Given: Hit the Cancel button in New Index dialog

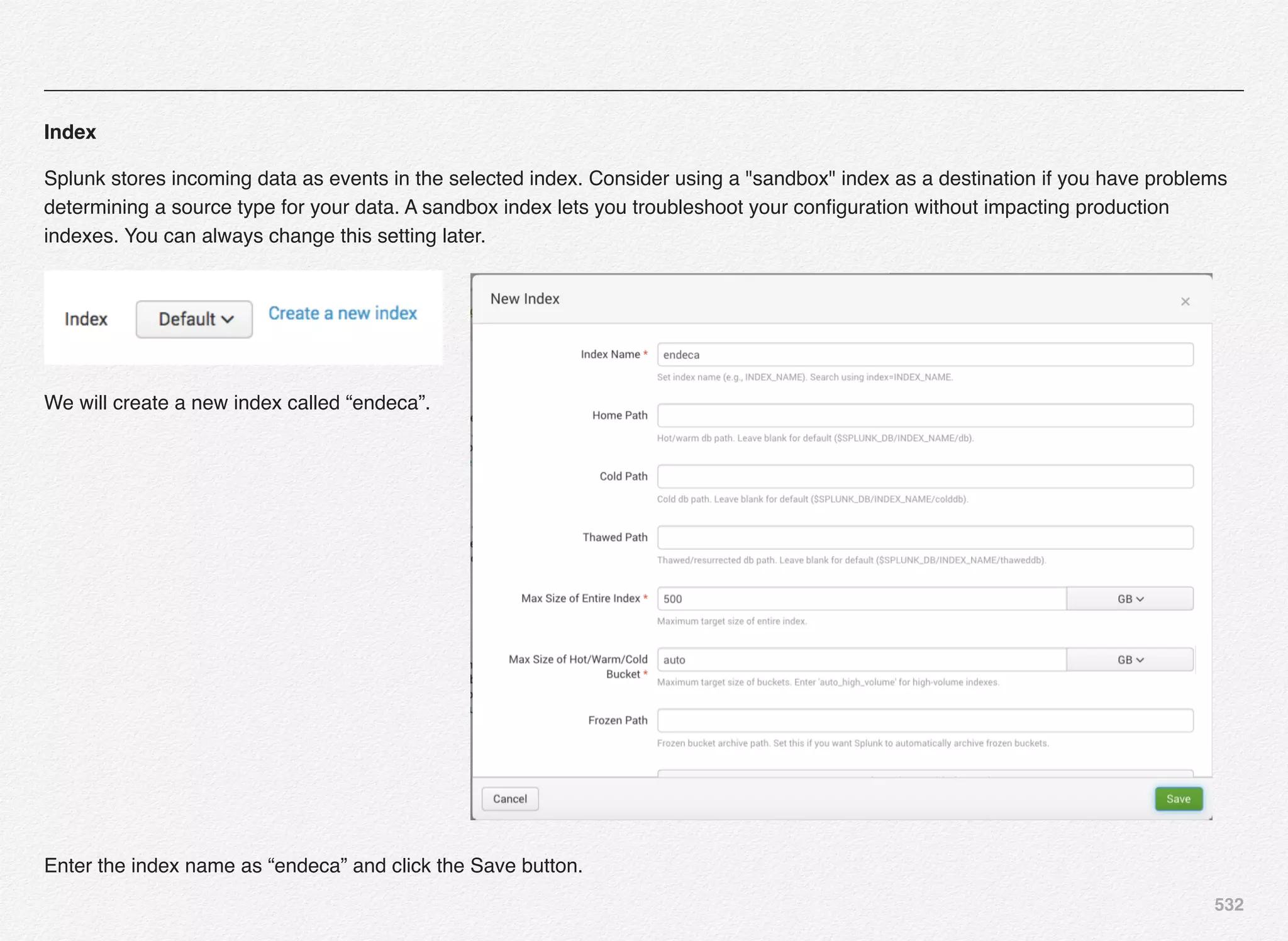Looking at the screenshot, I should (x=510, y=799).
